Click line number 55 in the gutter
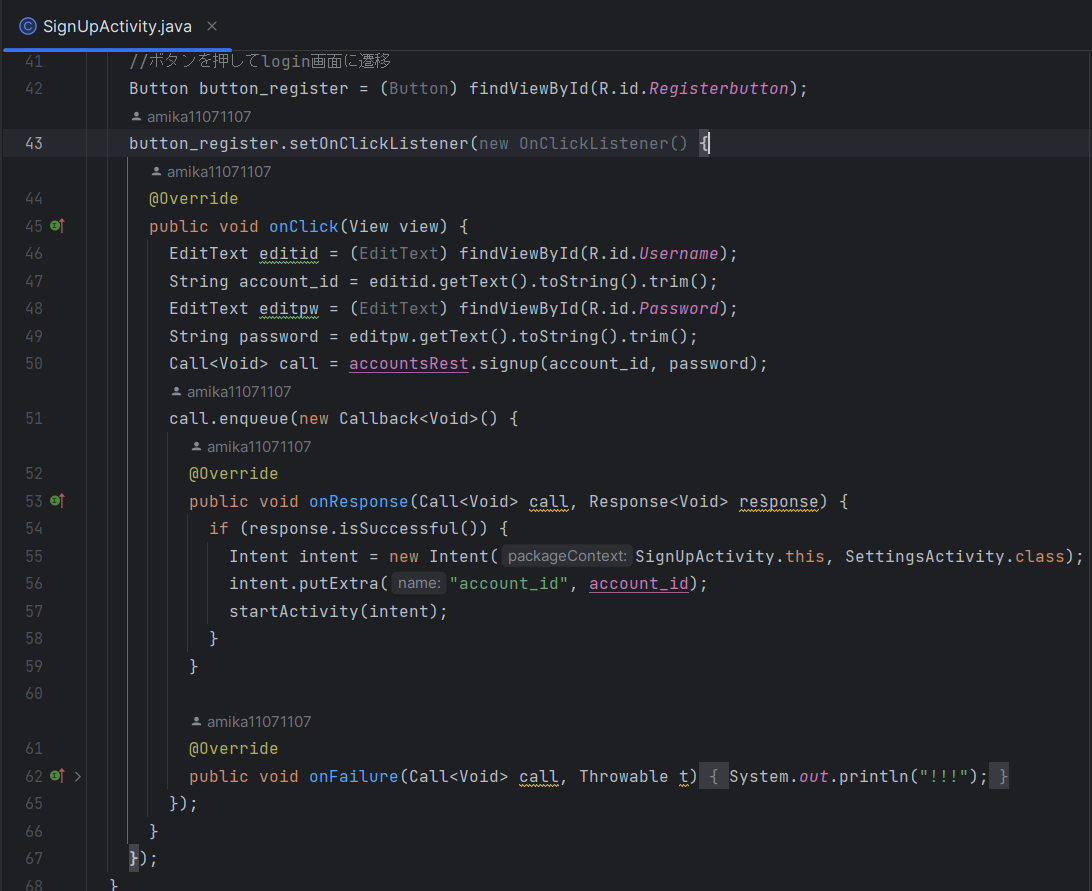1092x891 pixels. point(33,556)
